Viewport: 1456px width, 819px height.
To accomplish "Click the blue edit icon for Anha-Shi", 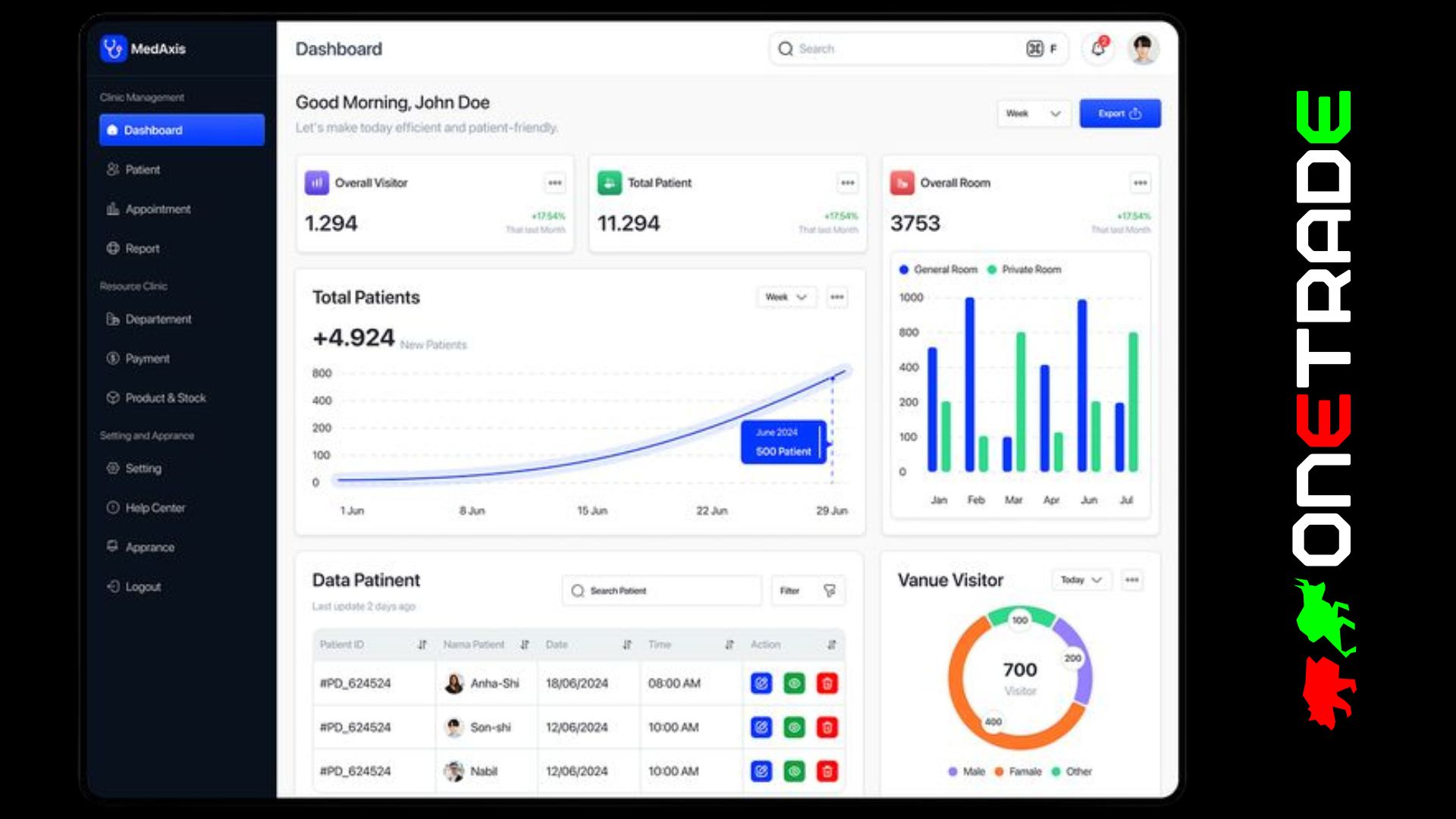I will coord(761,683).
